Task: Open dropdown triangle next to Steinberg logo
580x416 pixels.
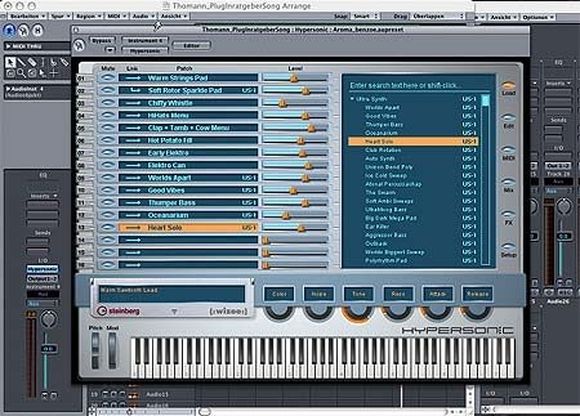Action: (174, 312)
